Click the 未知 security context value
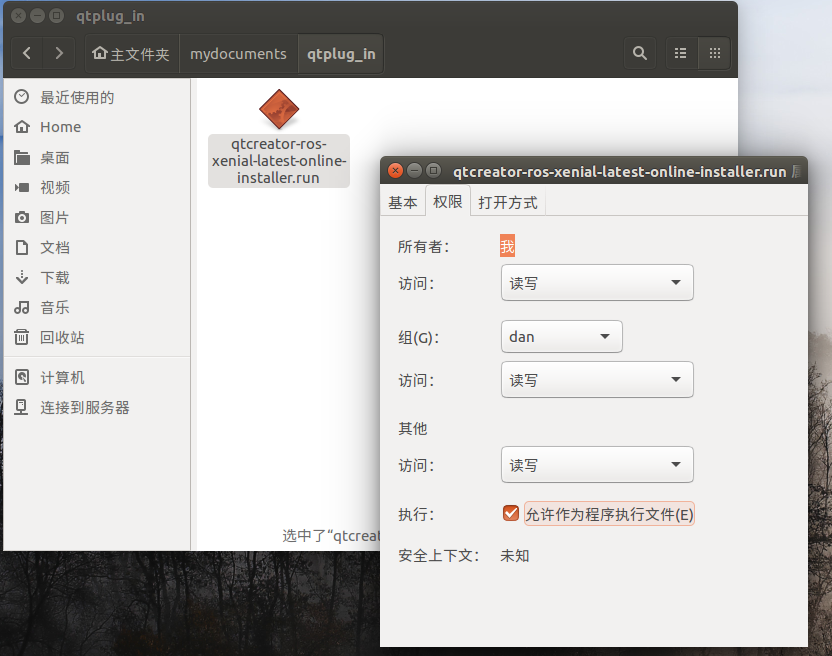The width and height of the screenshot is (832, 656). 515,556
